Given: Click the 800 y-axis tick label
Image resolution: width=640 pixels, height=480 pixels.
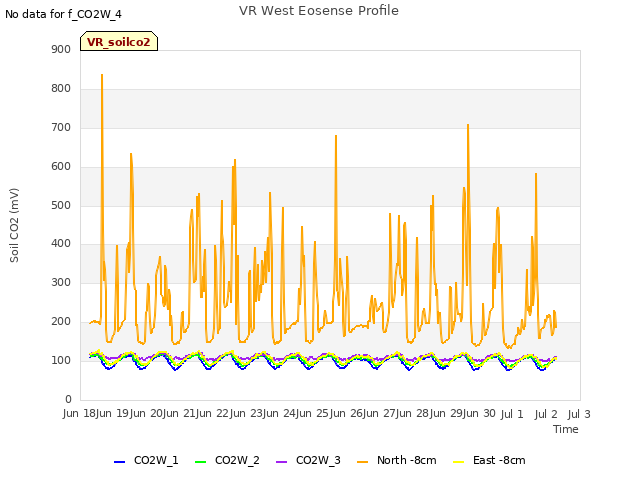Looking at the screenshot, I should pyautogui.click(x=61, y=89).
